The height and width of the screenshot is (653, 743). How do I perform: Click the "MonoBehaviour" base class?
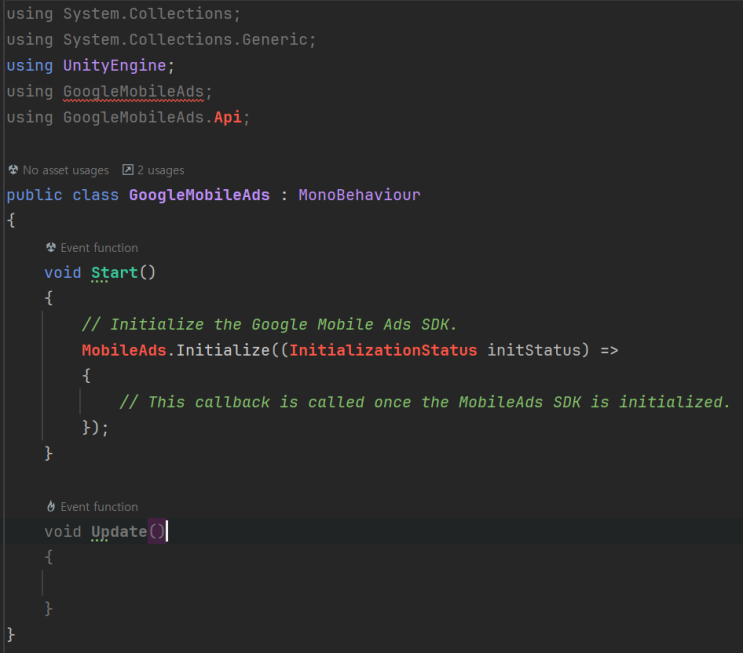pyautogui.click(x=359, y=195)
